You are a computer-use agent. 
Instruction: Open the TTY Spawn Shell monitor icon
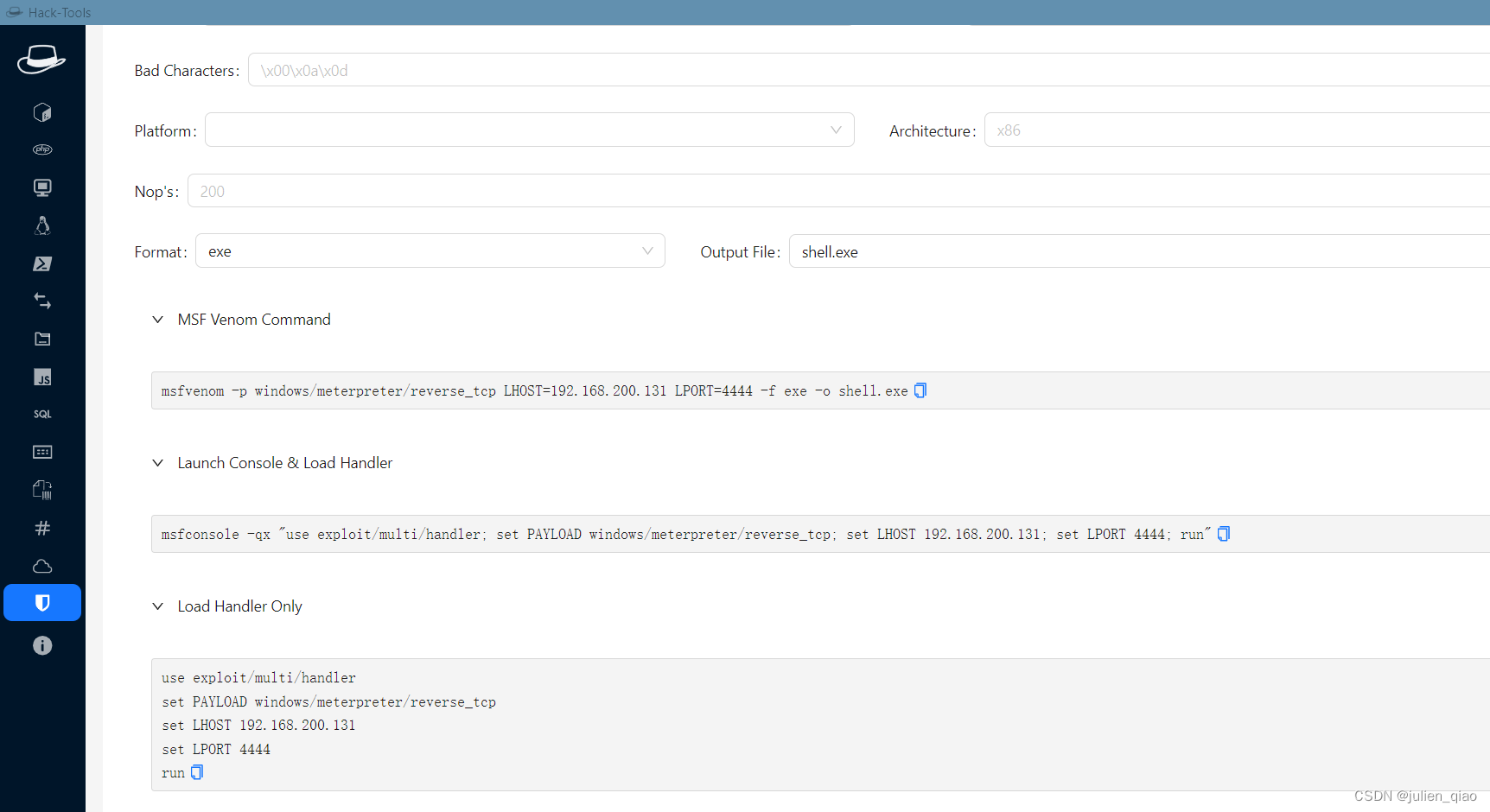pyautogui.click(x=42, y=187)
